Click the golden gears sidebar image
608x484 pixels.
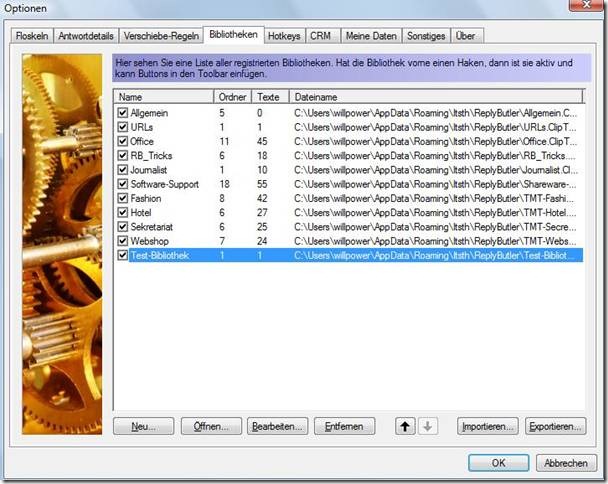coord(62,244)
